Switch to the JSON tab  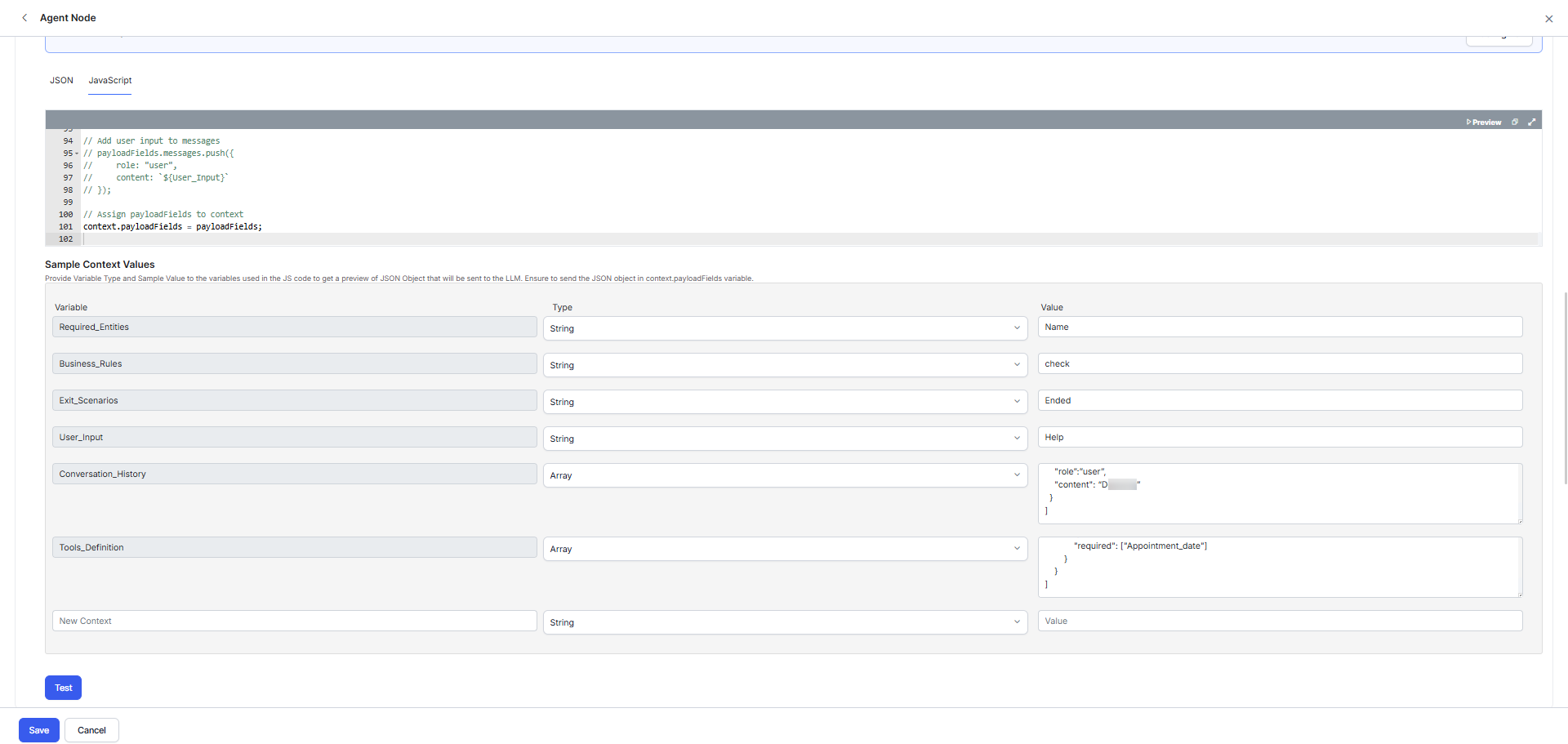61,81
